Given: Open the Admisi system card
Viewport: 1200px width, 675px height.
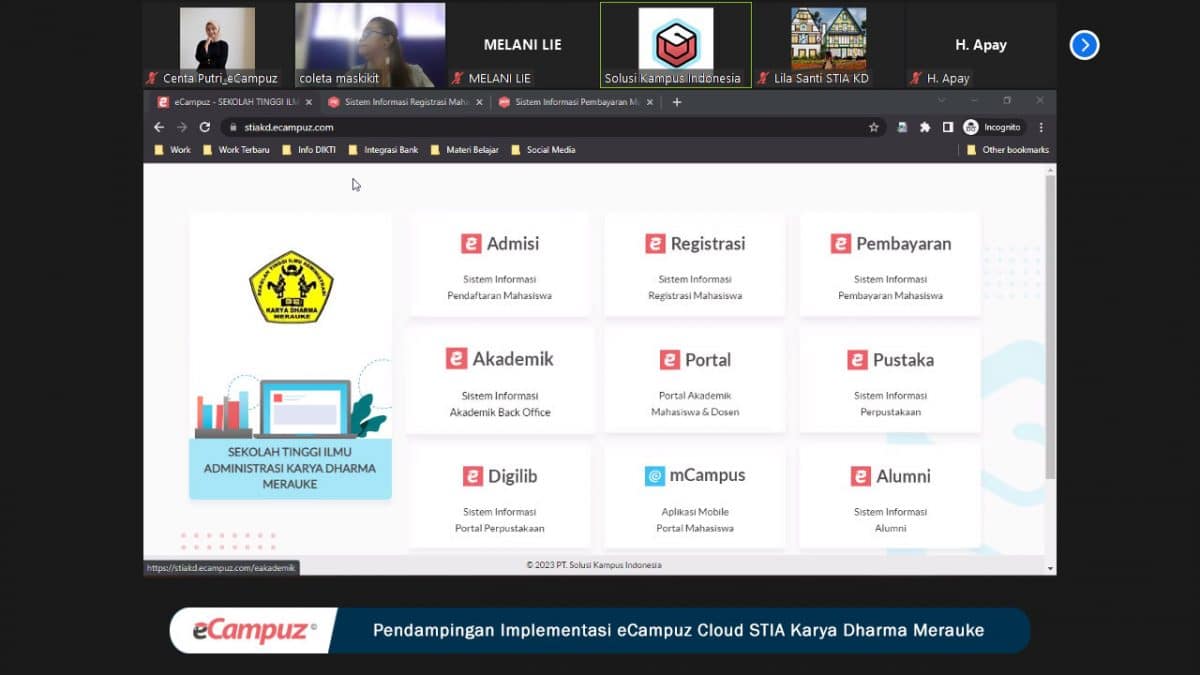Looking at the screenshot, I should point(499,264).
